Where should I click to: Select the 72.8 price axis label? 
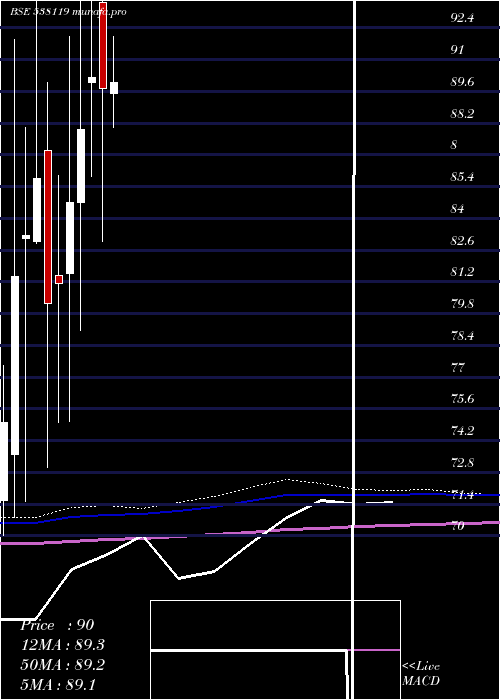[x=462, y=462]
